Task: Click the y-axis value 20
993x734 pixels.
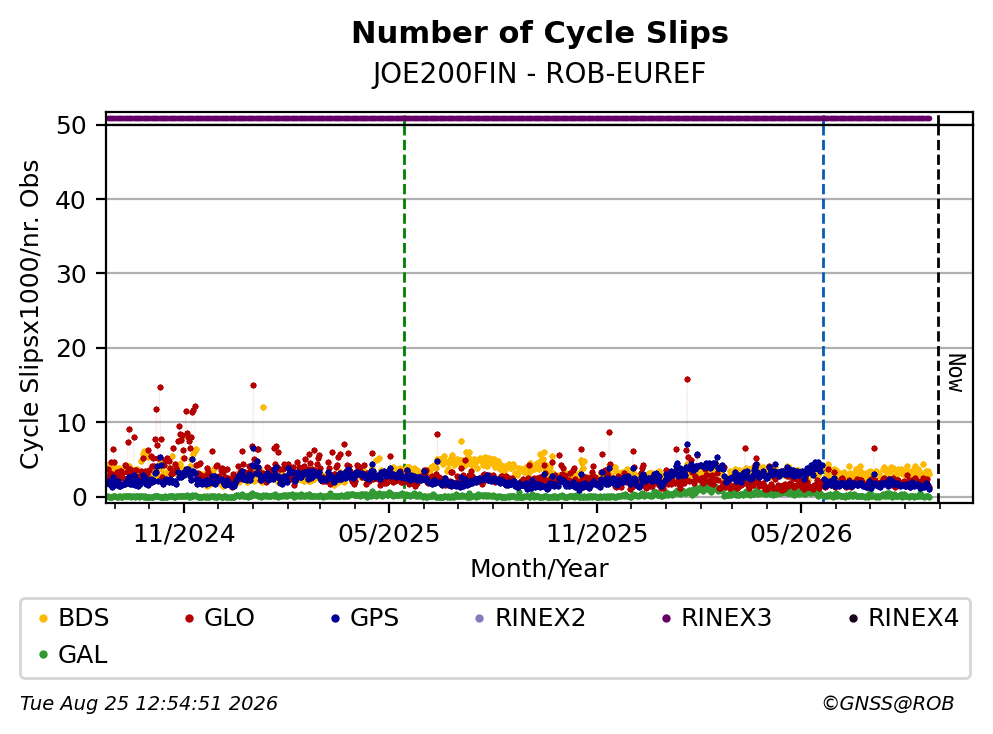Action: (71, 348)
